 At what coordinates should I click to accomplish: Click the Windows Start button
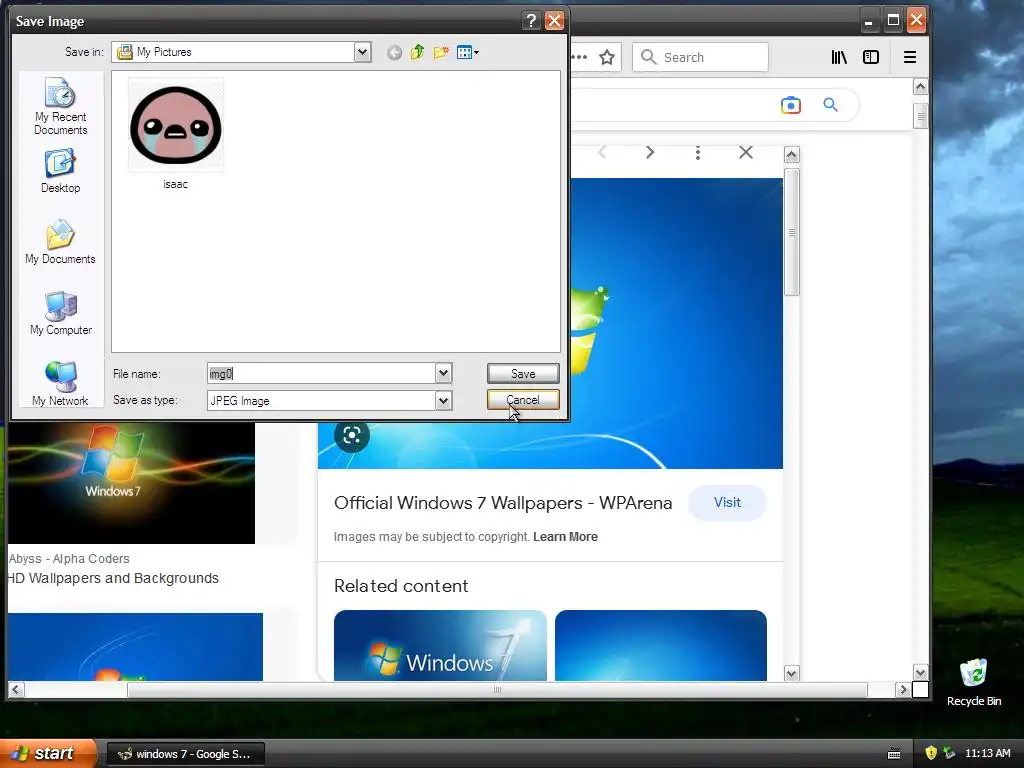click(47, 754)
